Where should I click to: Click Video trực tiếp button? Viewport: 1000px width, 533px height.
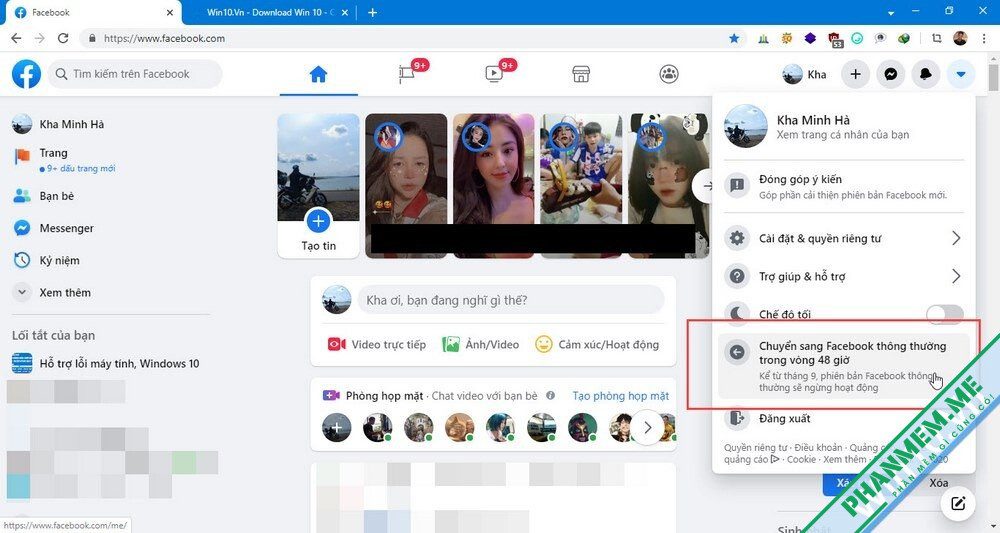click(x=376, y=345)
